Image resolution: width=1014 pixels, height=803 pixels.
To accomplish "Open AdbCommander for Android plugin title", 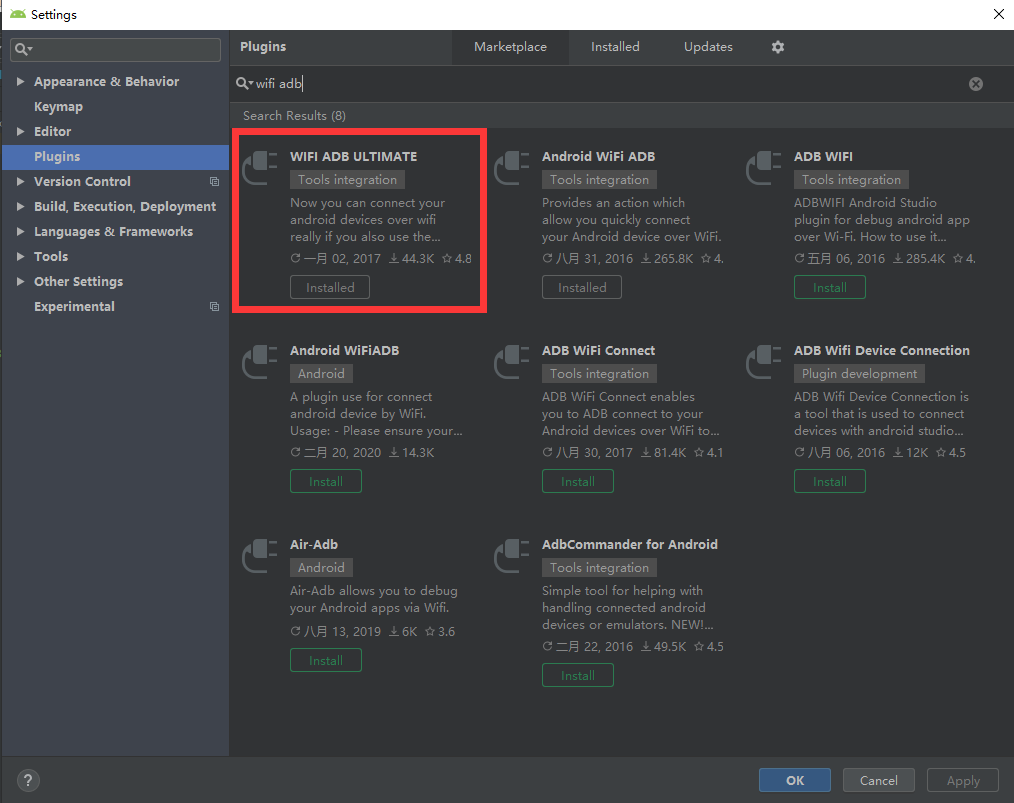I will 629,544.
